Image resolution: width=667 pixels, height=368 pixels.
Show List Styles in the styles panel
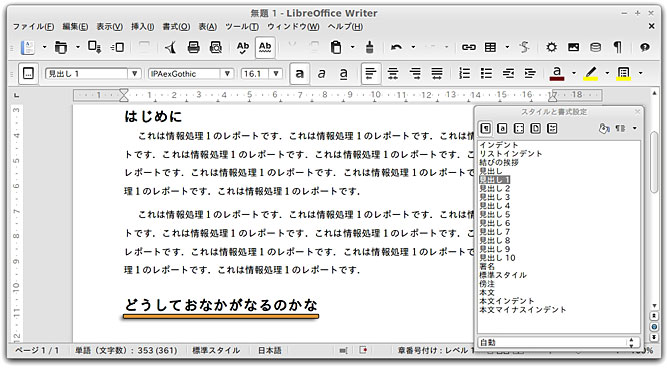click(x=552, y=128)
